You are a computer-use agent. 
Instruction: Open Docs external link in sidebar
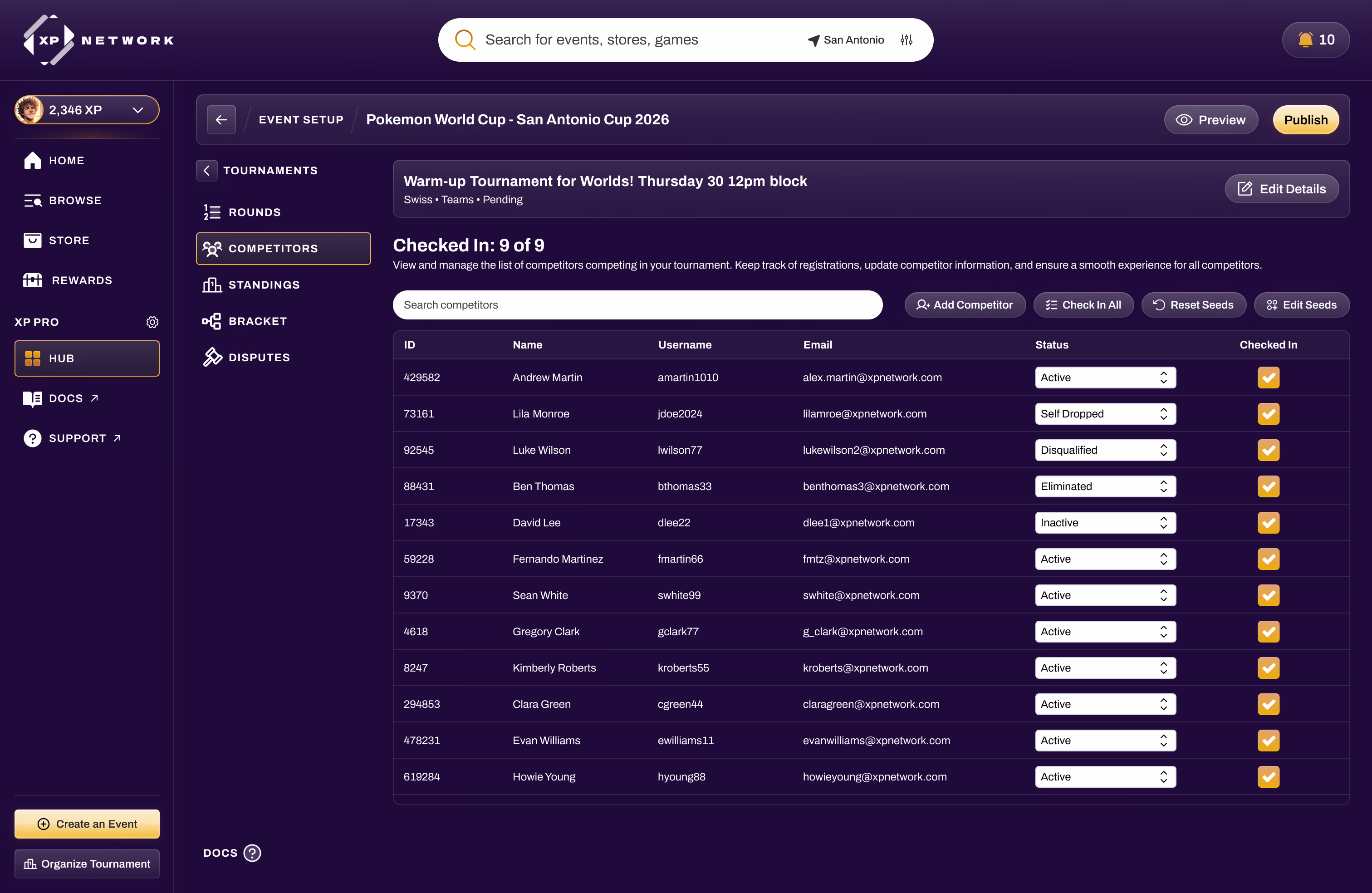[61, 398]
